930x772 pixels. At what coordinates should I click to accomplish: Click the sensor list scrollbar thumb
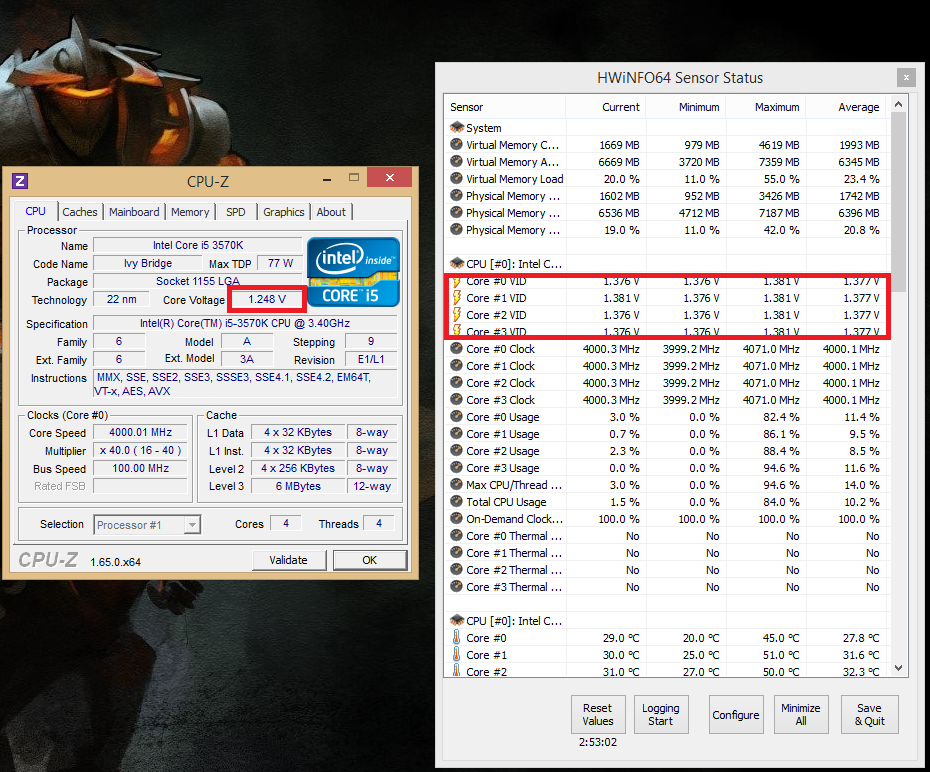[898, 202]
